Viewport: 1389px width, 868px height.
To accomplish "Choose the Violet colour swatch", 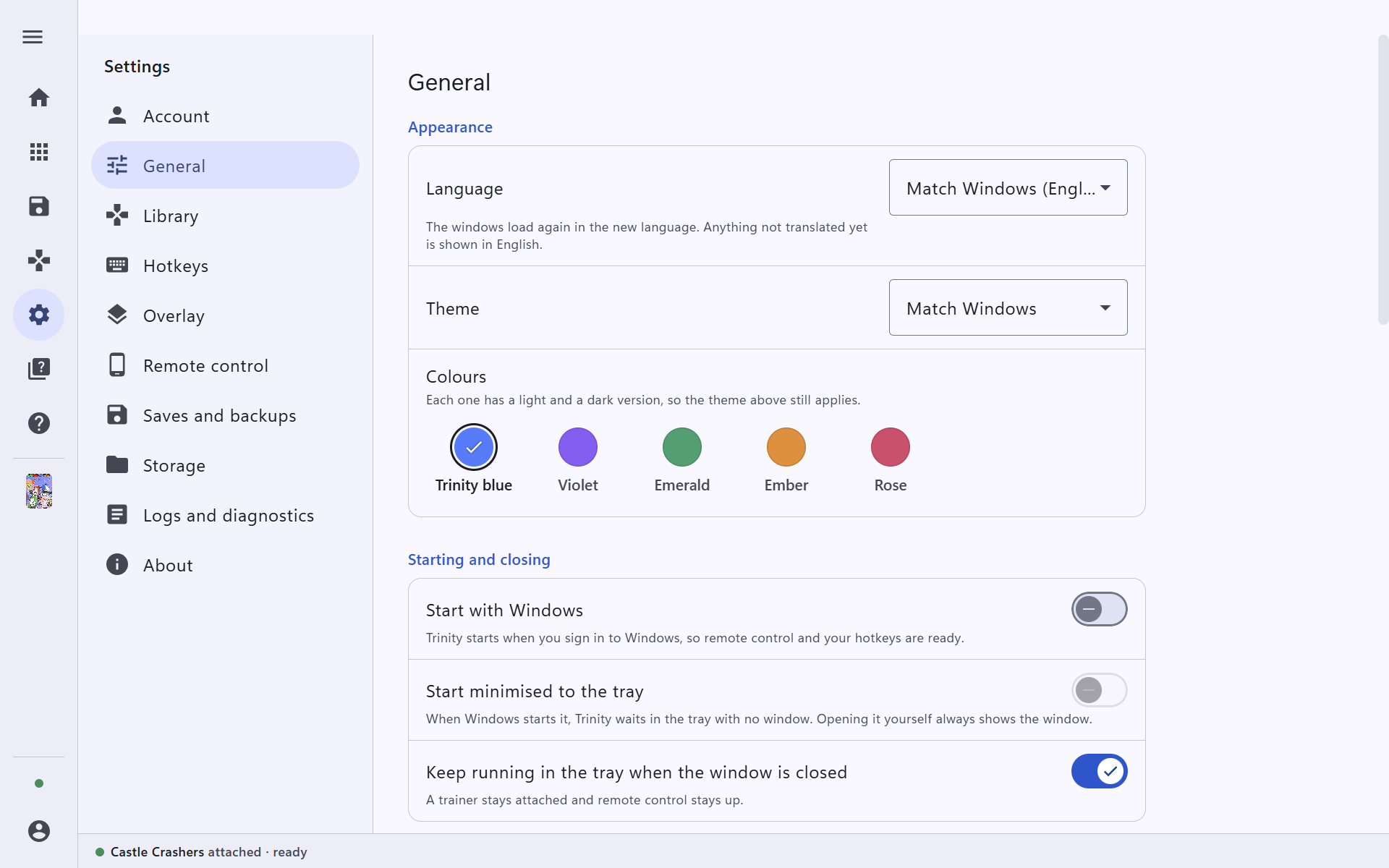I will 578,447.
